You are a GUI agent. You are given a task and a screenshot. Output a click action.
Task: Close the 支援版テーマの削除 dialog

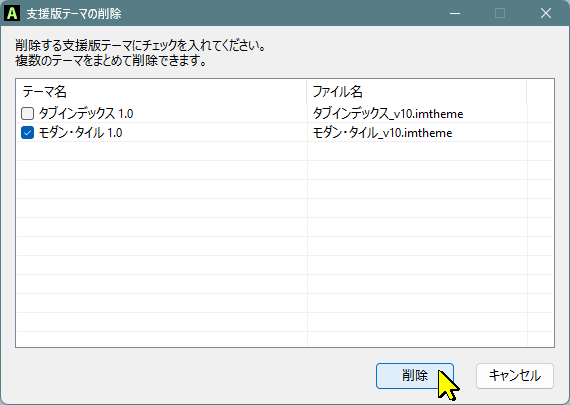coord(546,13)
